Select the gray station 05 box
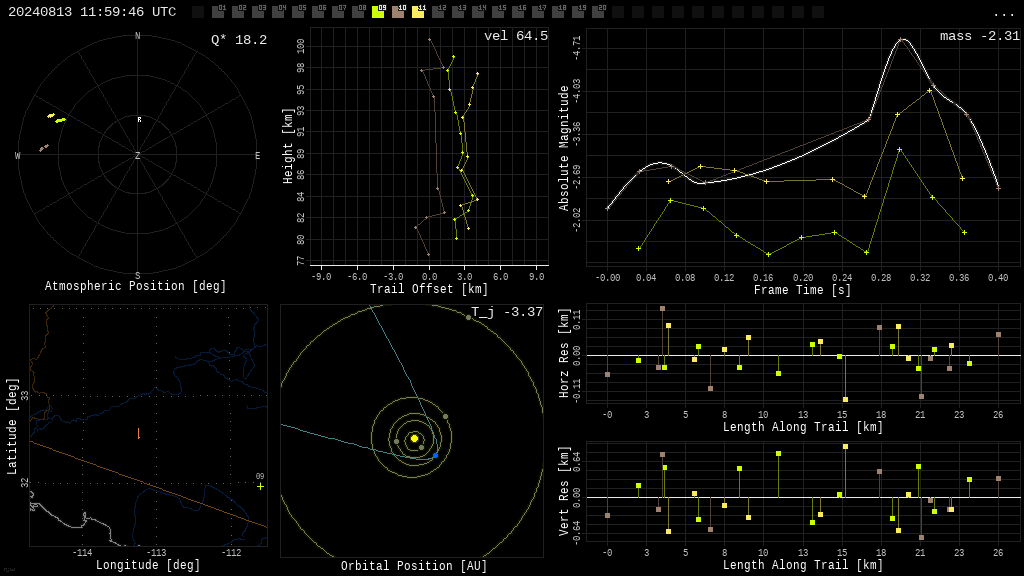 [298, 11]
